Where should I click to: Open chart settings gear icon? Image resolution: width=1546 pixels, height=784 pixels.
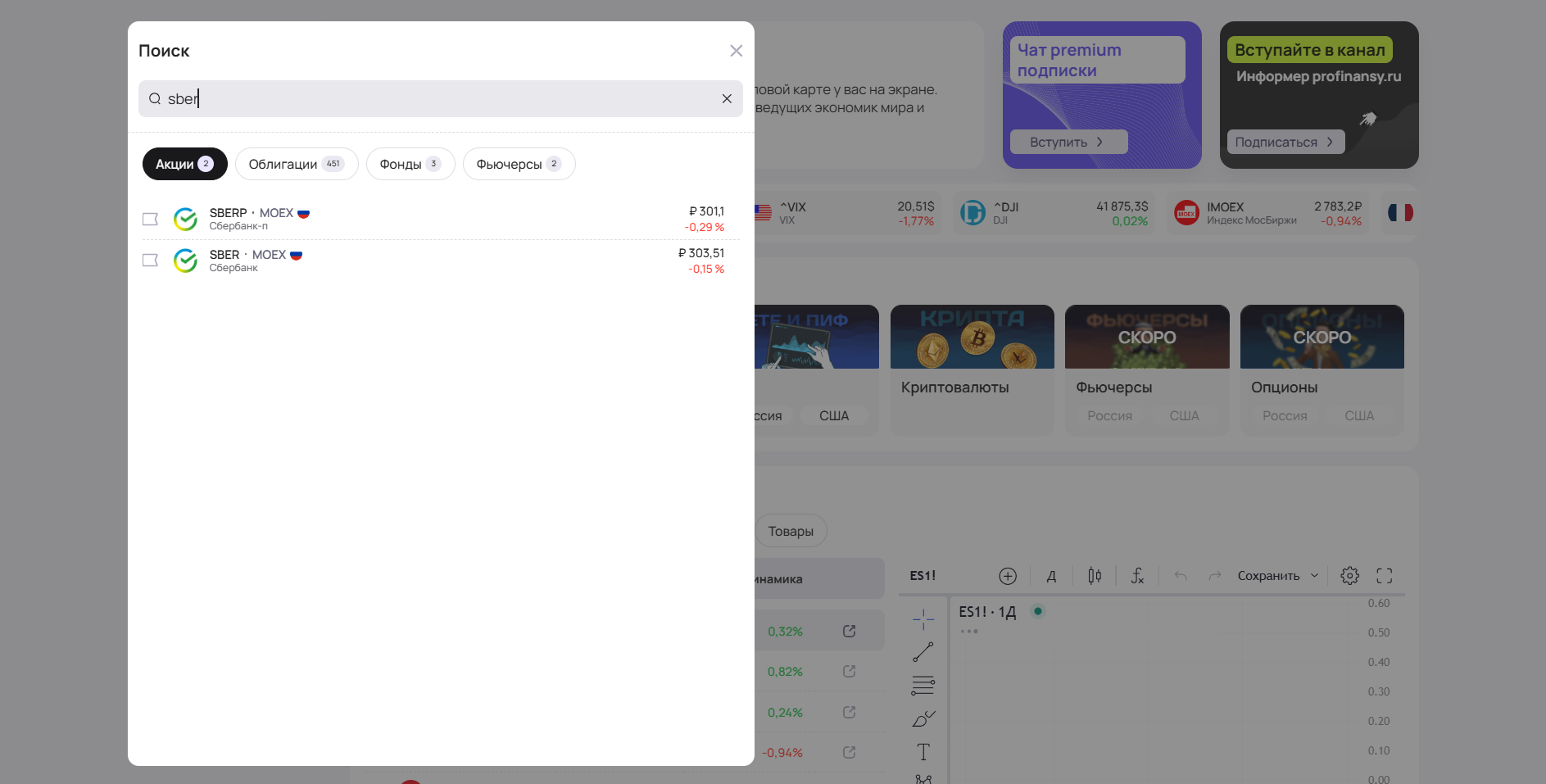[x=1350, y=576]
